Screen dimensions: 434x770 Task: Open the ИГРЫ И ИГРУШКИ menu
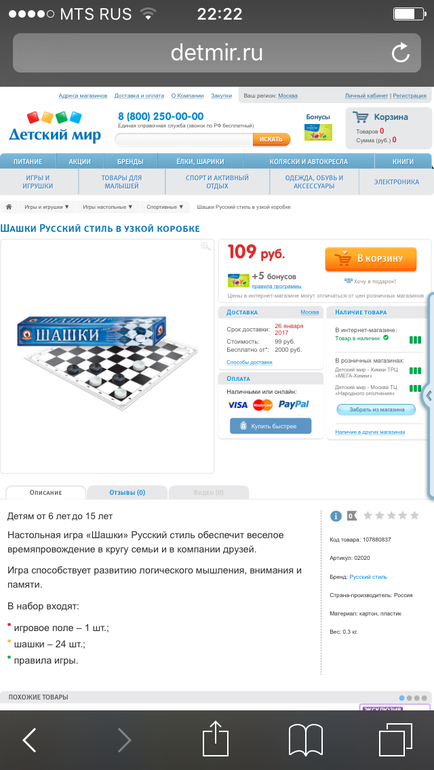38,182
